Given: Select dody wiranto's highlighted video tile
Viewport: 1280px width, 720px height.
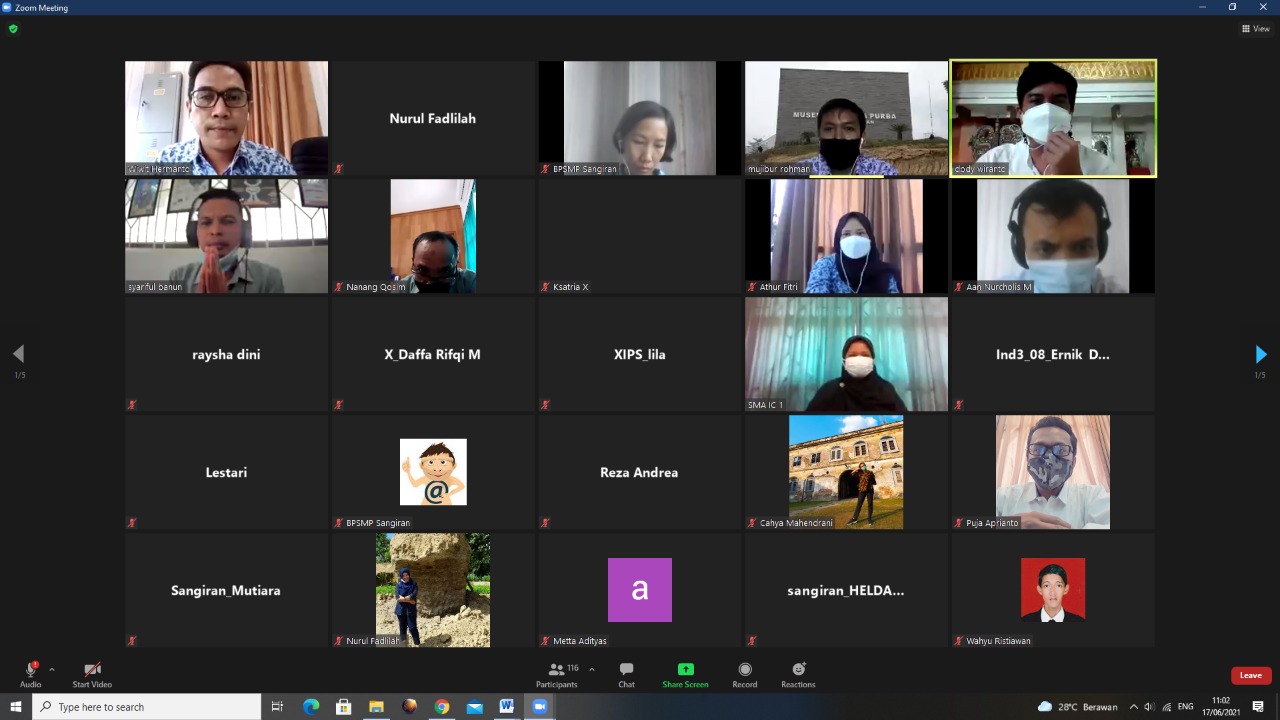Looking at the screenshot, I should pos(1053,118).
